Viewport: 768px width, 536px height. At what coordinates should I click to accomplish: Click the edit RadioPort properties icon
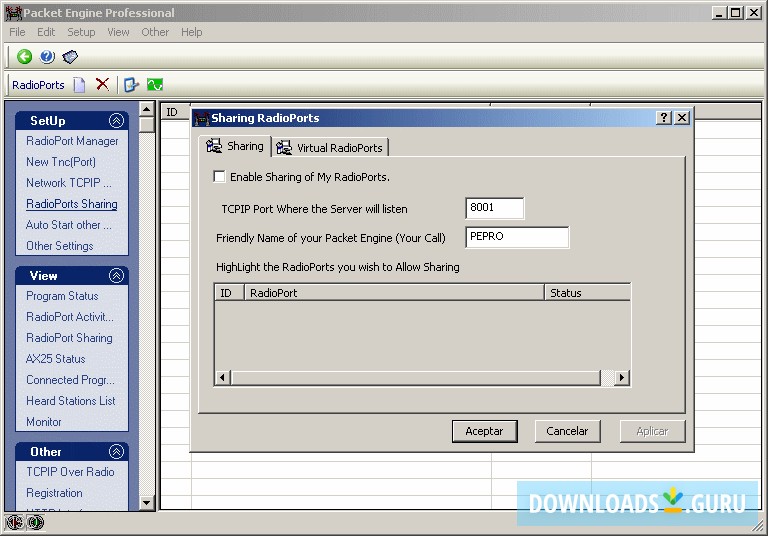131,85
